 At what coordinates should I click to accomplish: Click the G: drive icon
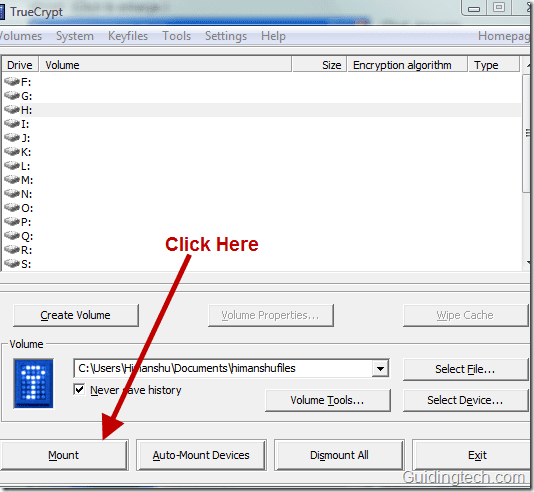click(12, 96)
